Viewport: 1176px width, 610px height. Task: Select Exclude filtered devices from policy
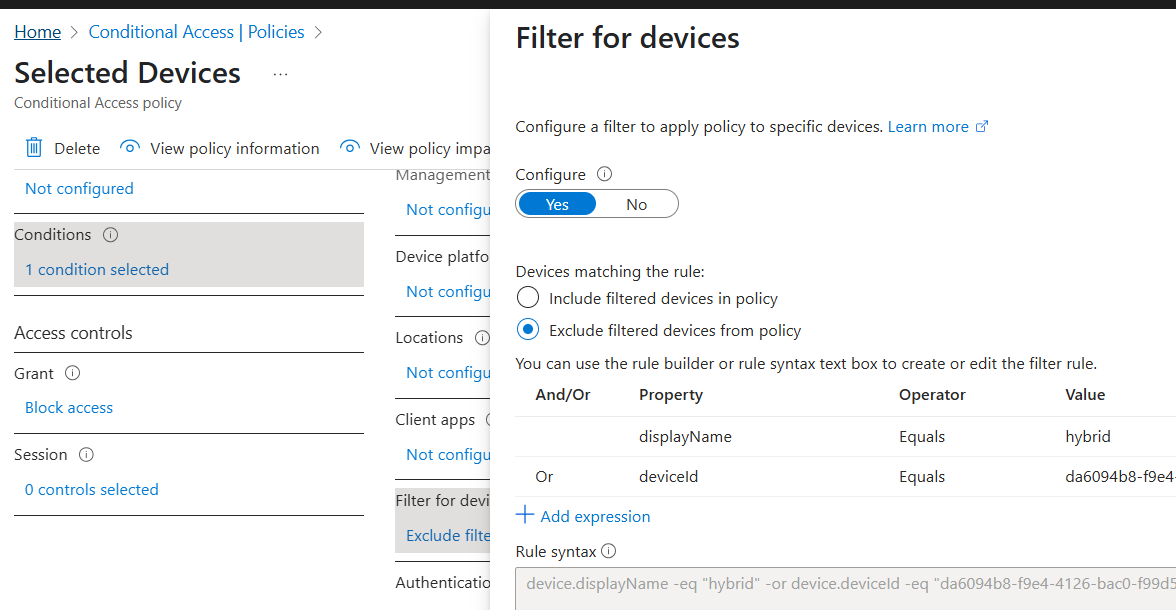click(528, 329)
